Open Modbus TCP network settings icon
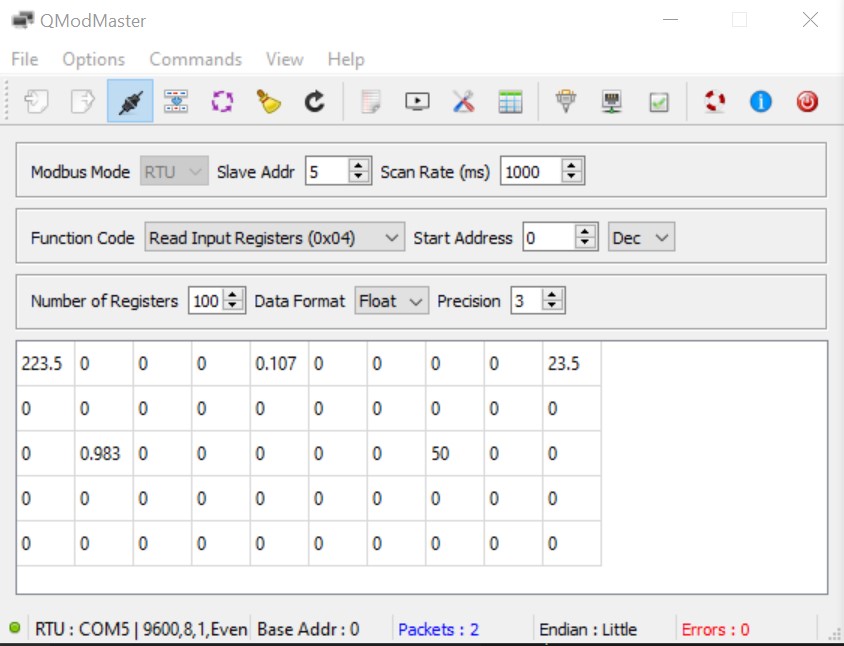The height and width of the screenshot is (646, 844). 612,102
